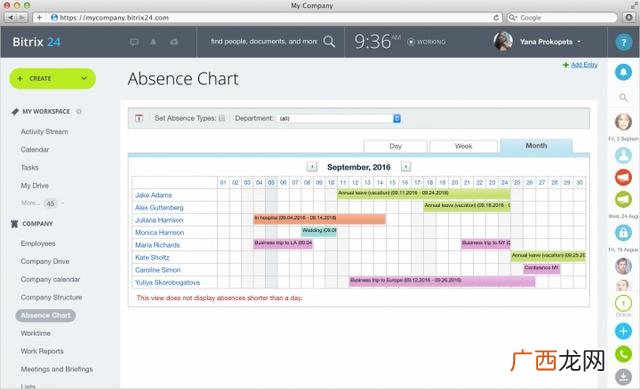The width and height of the screenshot is (640, 389).
Task: Open the online counter circle icon in sidebar
Action: 623,303
